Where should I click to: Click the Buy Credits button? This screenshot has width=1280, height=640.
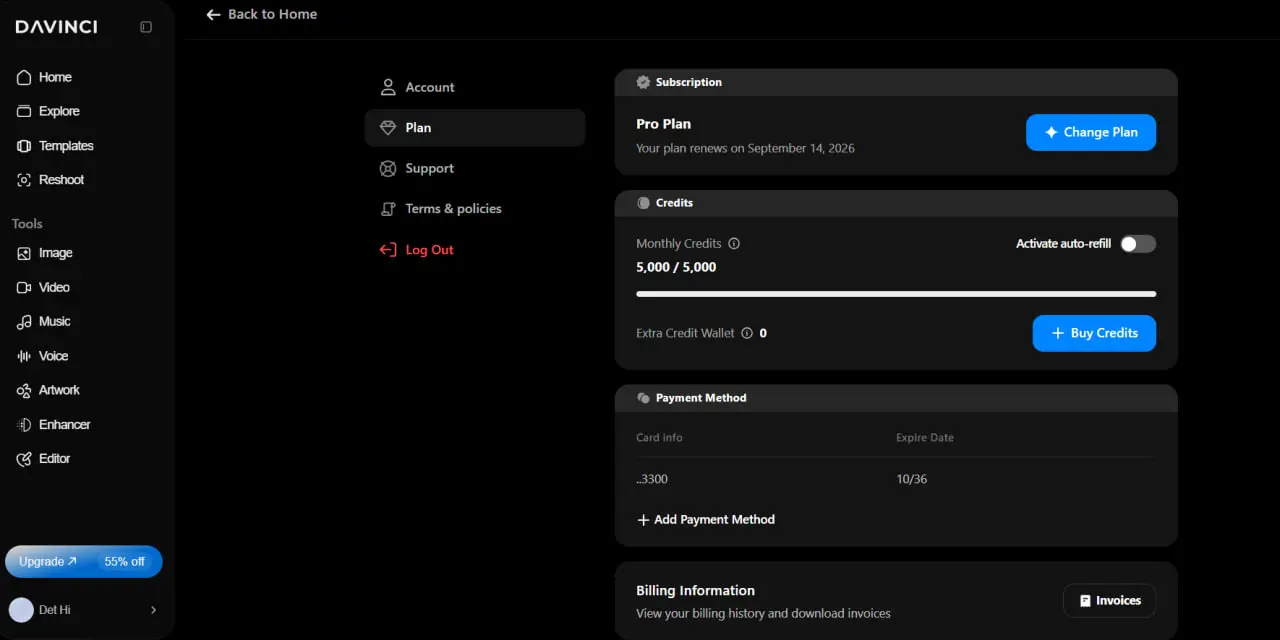click(x=1094, y=333)
